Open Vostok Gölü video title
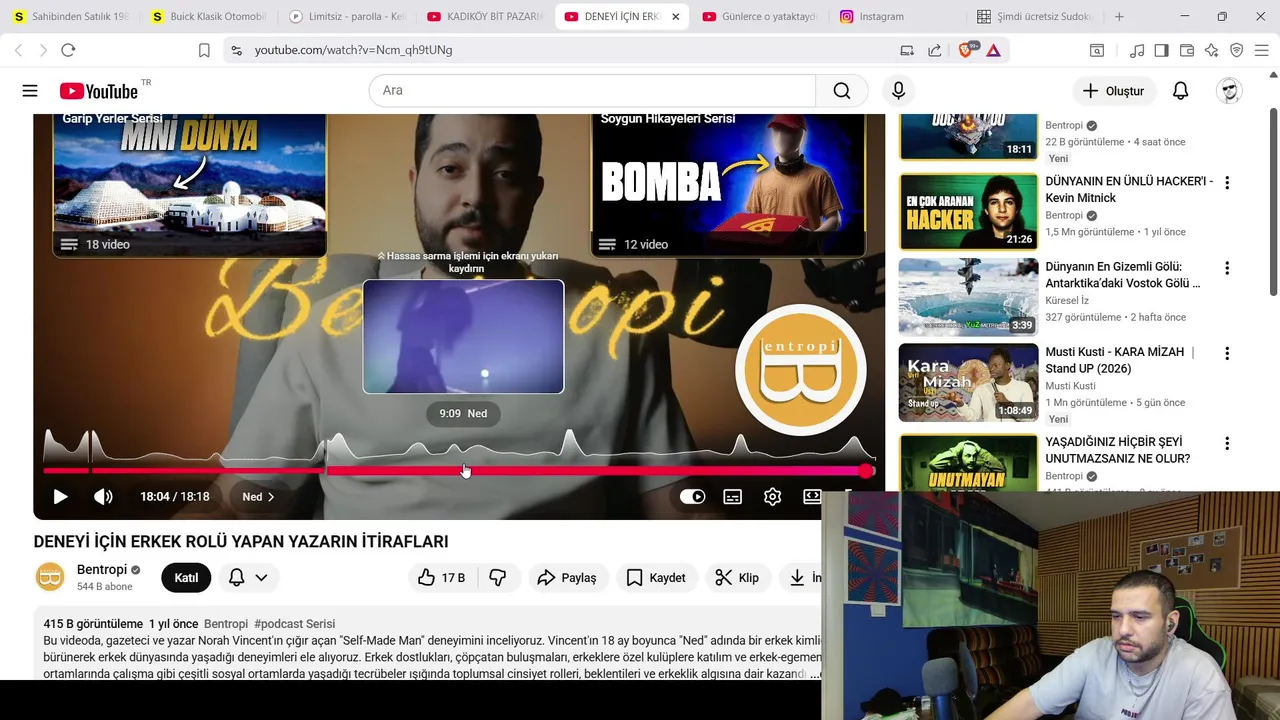 click(1123, 275)
